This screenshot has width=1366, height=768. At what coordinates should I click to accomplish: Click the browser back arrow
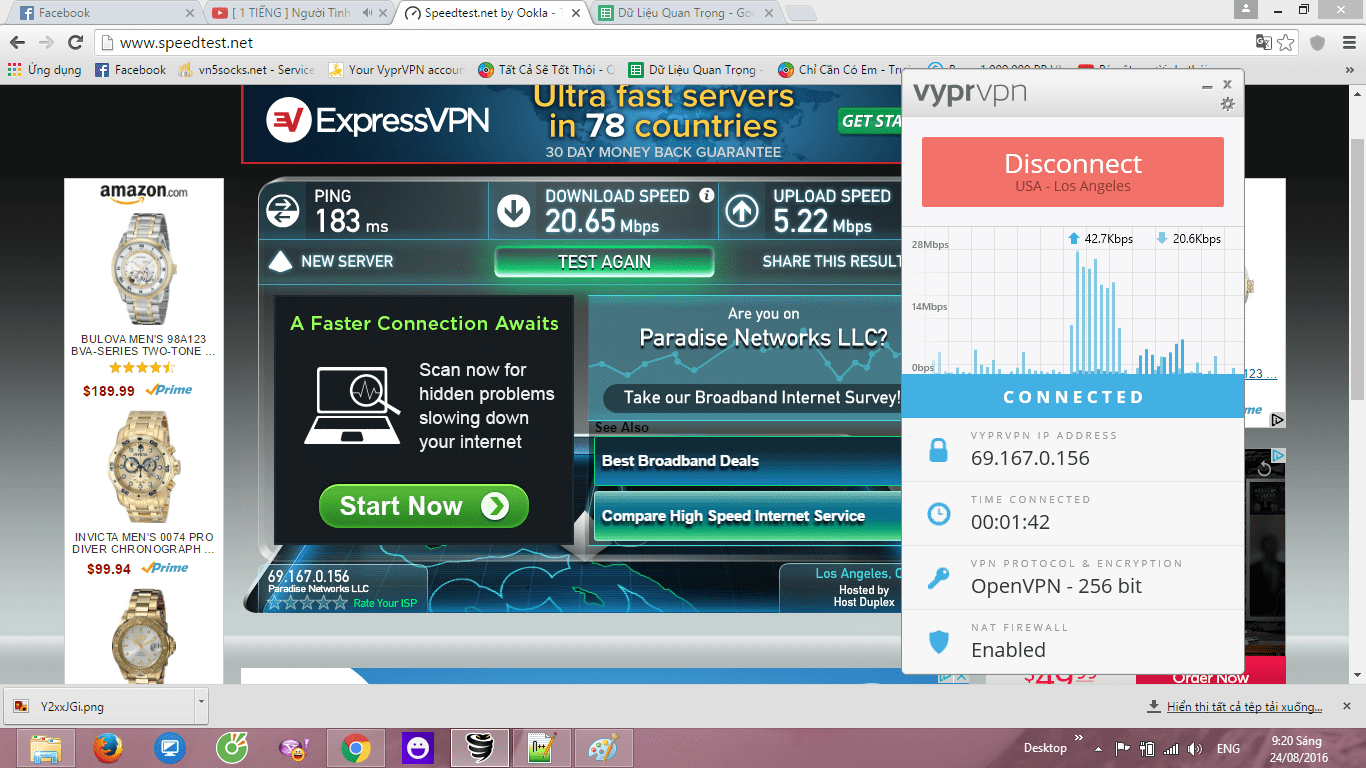pyautogui.click(x=18, y=43)
